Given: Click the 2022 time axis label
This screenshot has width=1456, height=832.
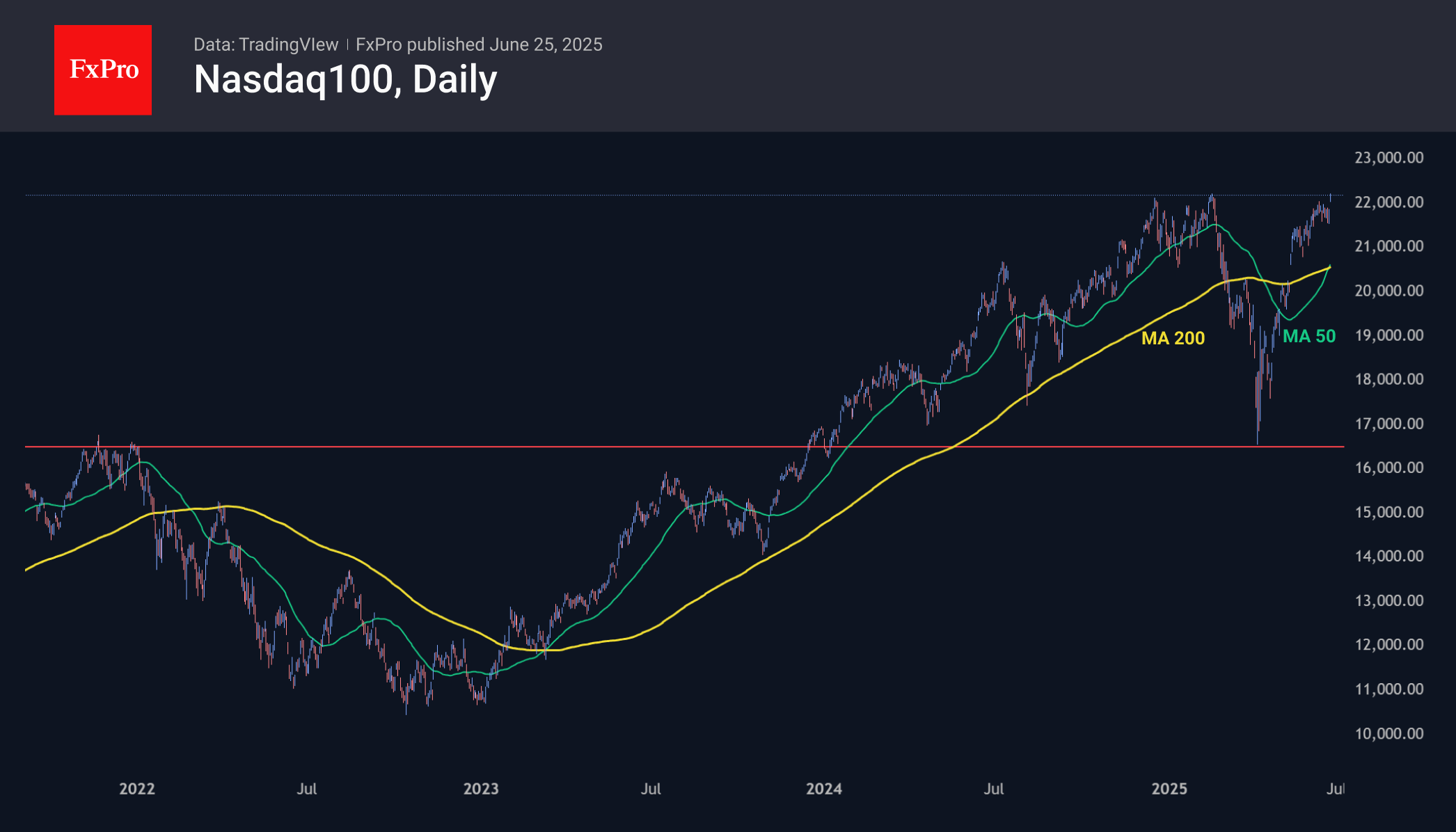Looking at the screenshot, I should (137, 789).
